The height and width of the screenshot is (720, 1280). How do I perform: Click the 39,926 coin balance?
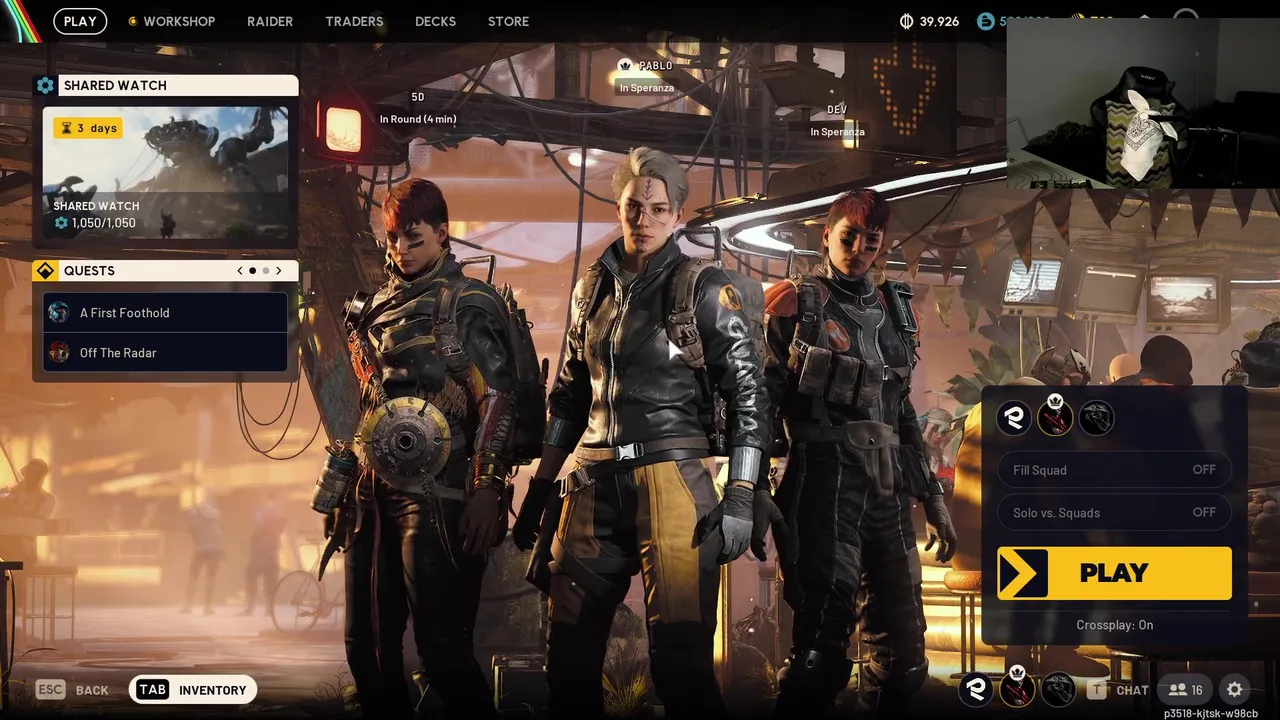pyautogui.click(x=939, y=21)
